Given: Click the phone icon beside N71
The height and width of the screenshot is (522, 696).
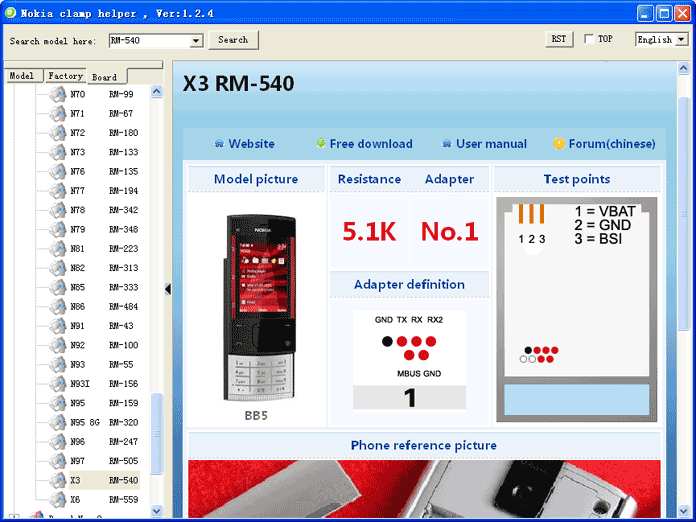Looking at the screenshot, I should [58, 114].
